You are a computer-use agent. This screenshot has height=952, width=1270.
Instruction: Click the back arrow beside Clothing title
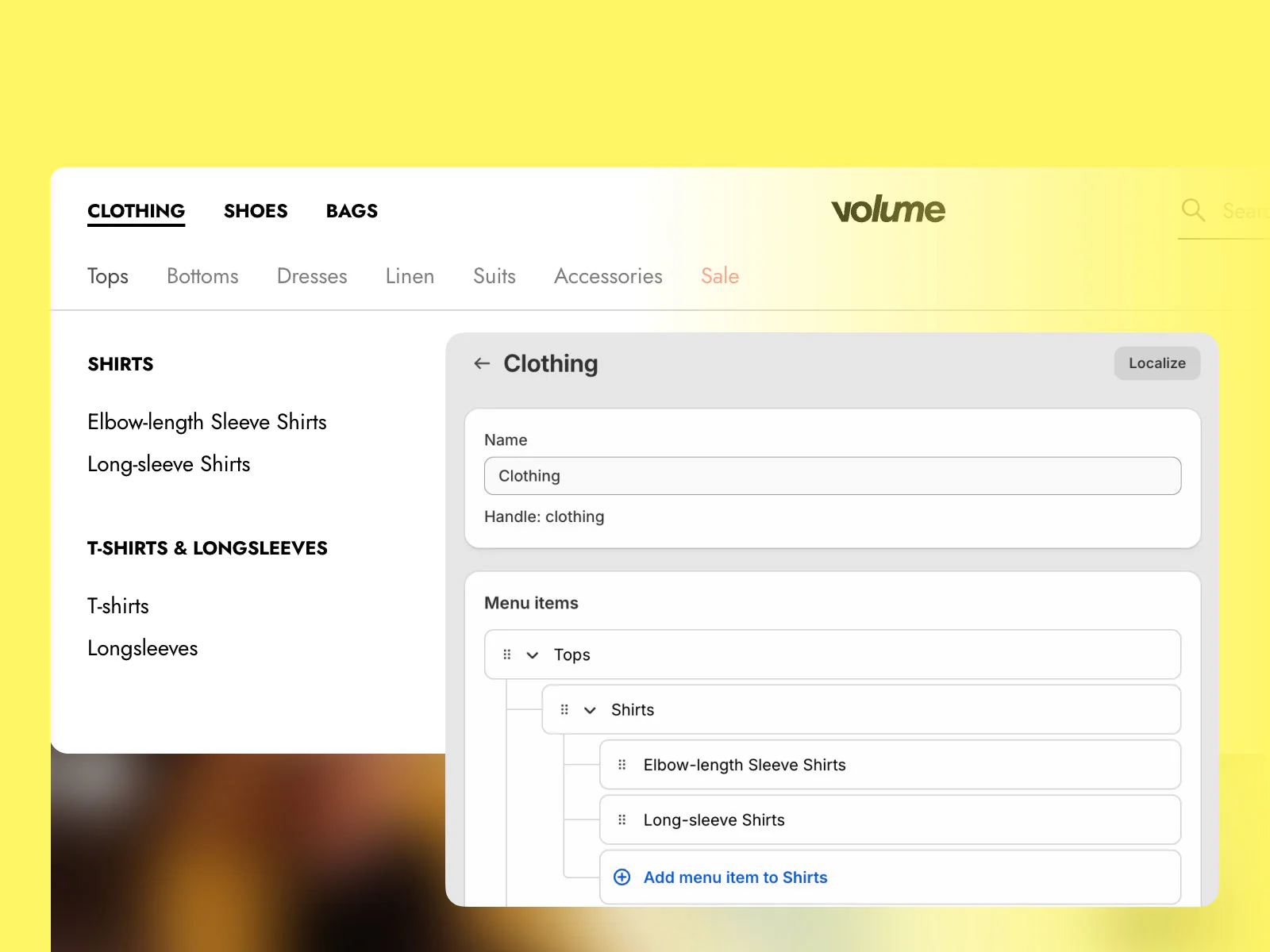(482, 363)
